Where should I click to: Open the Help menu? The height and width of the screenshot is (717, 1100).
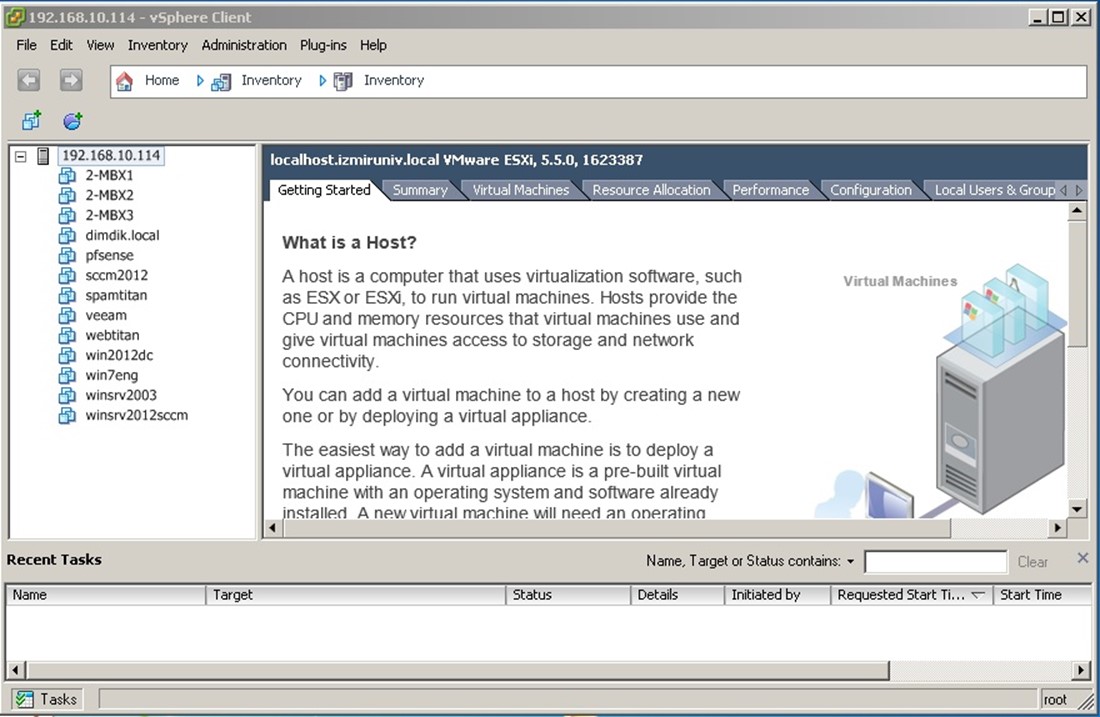(373, 45)
